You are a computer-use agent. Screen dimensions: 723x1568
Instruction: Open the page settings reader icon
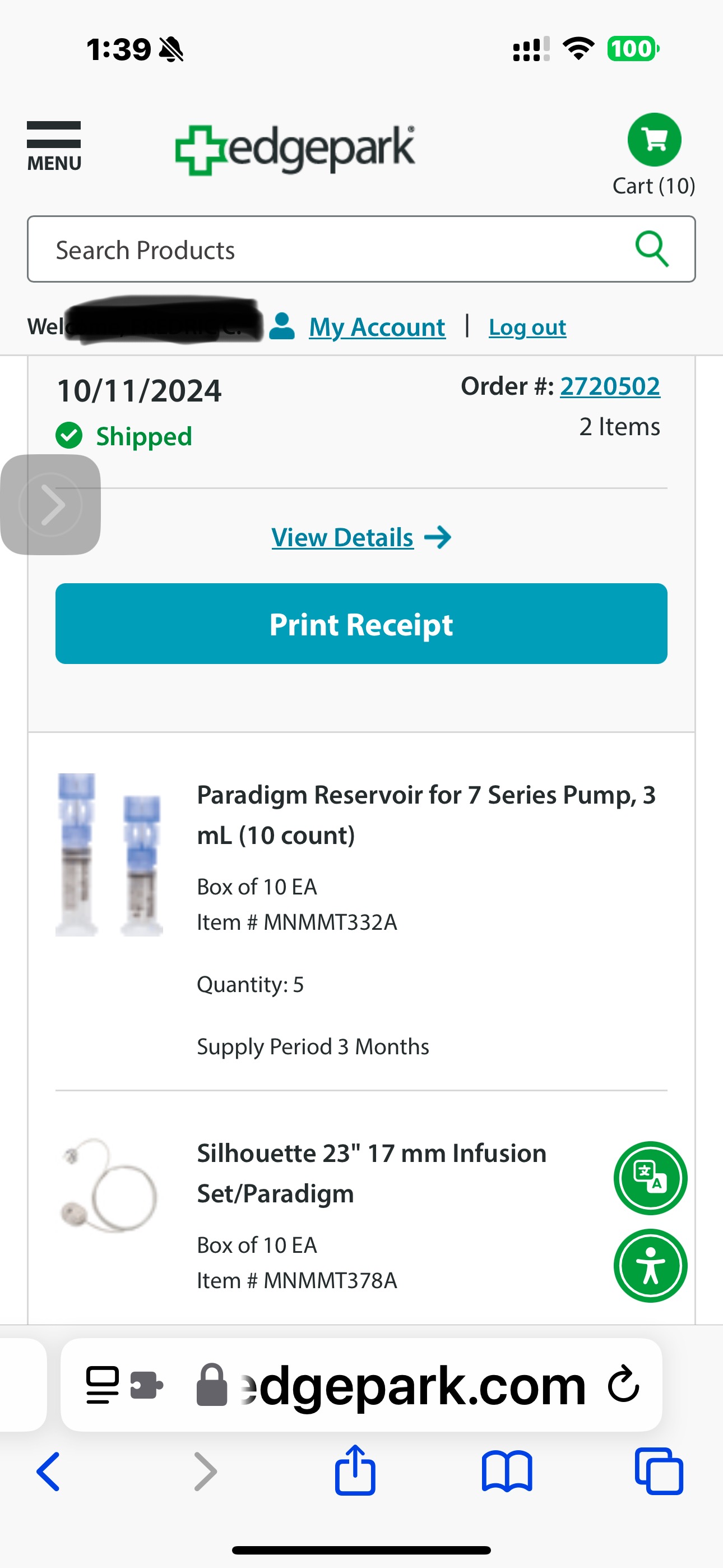(102, 1385)
